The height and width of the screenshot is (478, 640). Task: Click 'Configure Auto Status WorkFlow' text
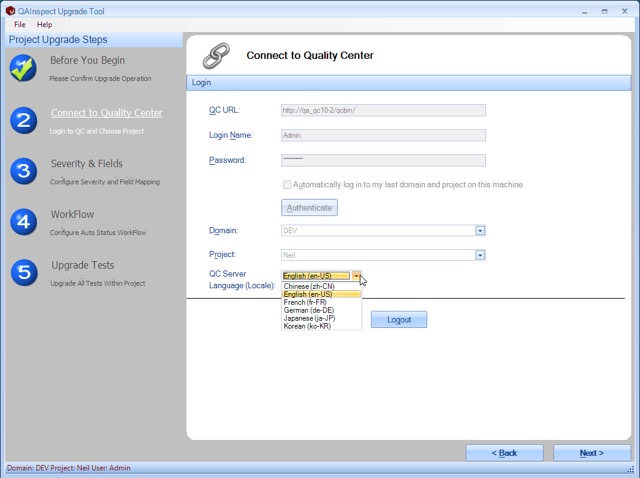click(98, 232)
